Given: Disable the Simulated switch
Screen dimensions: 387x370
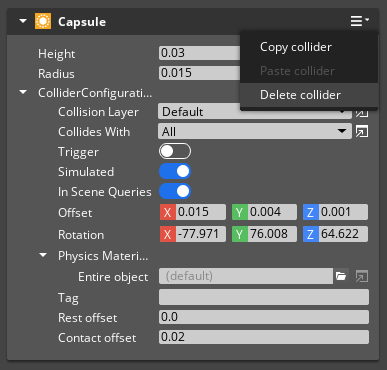Looking at the screenshot, I should [x=175, y=171].
